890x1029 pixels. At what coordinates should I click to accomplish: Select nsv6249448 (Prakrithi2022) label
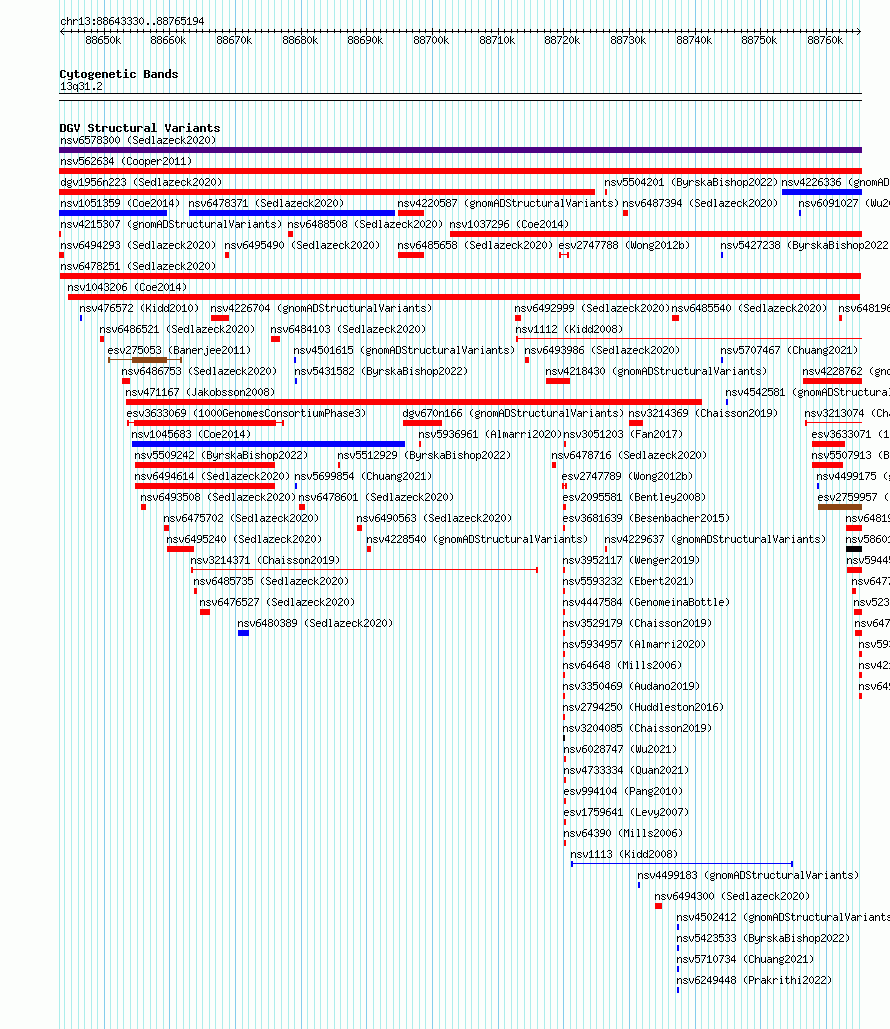pos(753,980)
